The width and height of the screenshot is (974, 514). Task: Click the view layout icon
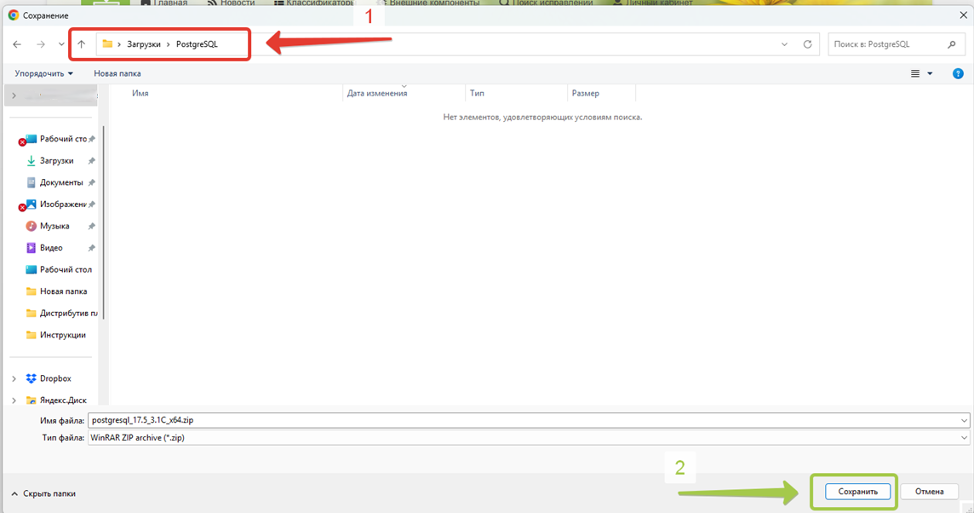click(x=915, y=73)
